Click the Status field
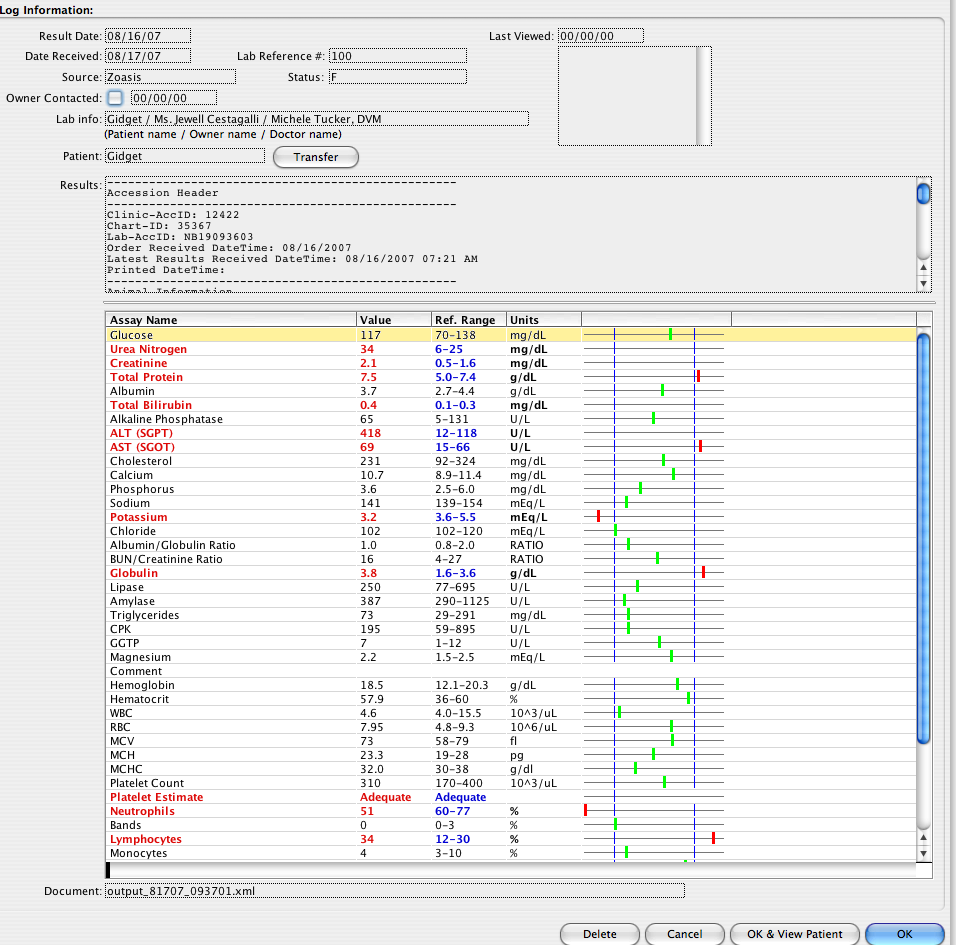 pos(398,77)
